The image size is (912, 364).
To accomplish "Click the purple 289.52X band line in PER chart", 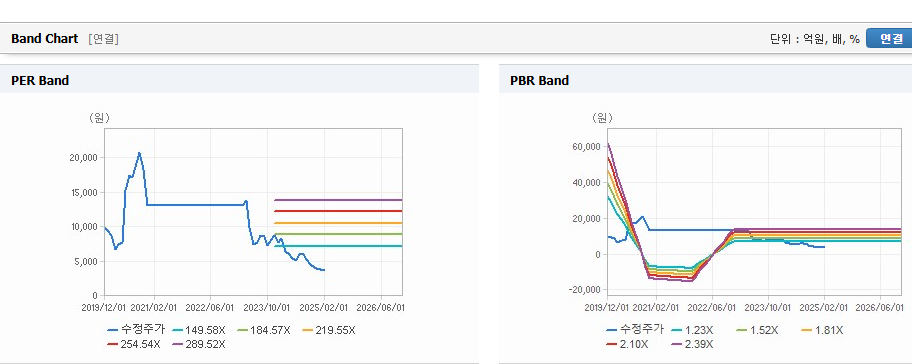I will point(338,200).
